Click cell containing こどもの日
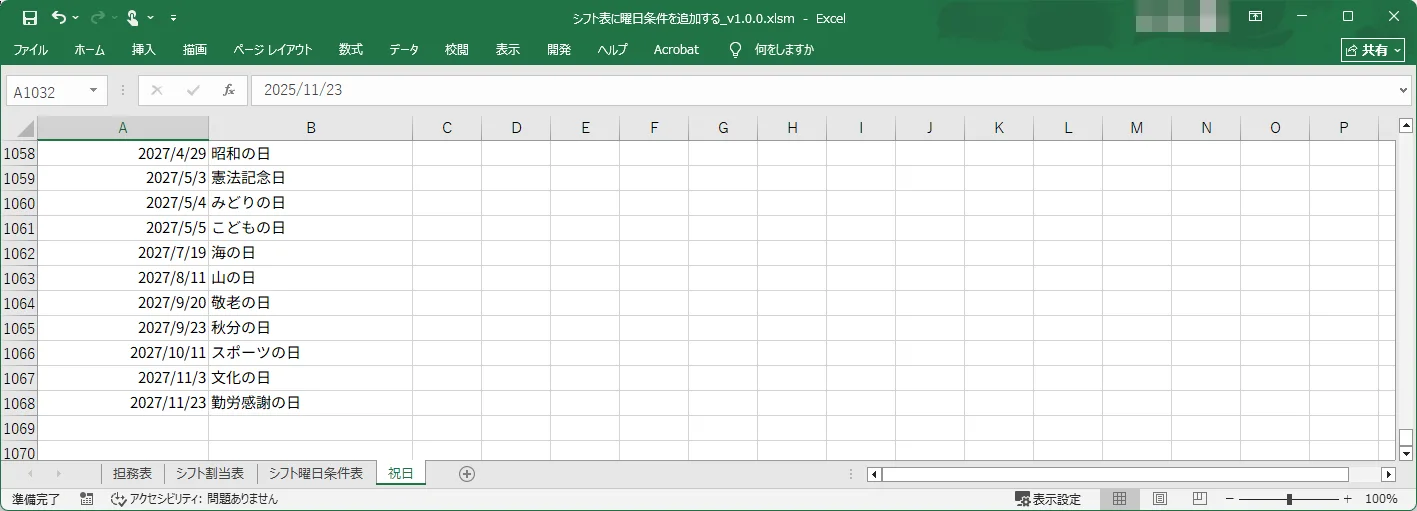Screen dimensions: 1417x511 pyautogui.click(x=311, y=229)
